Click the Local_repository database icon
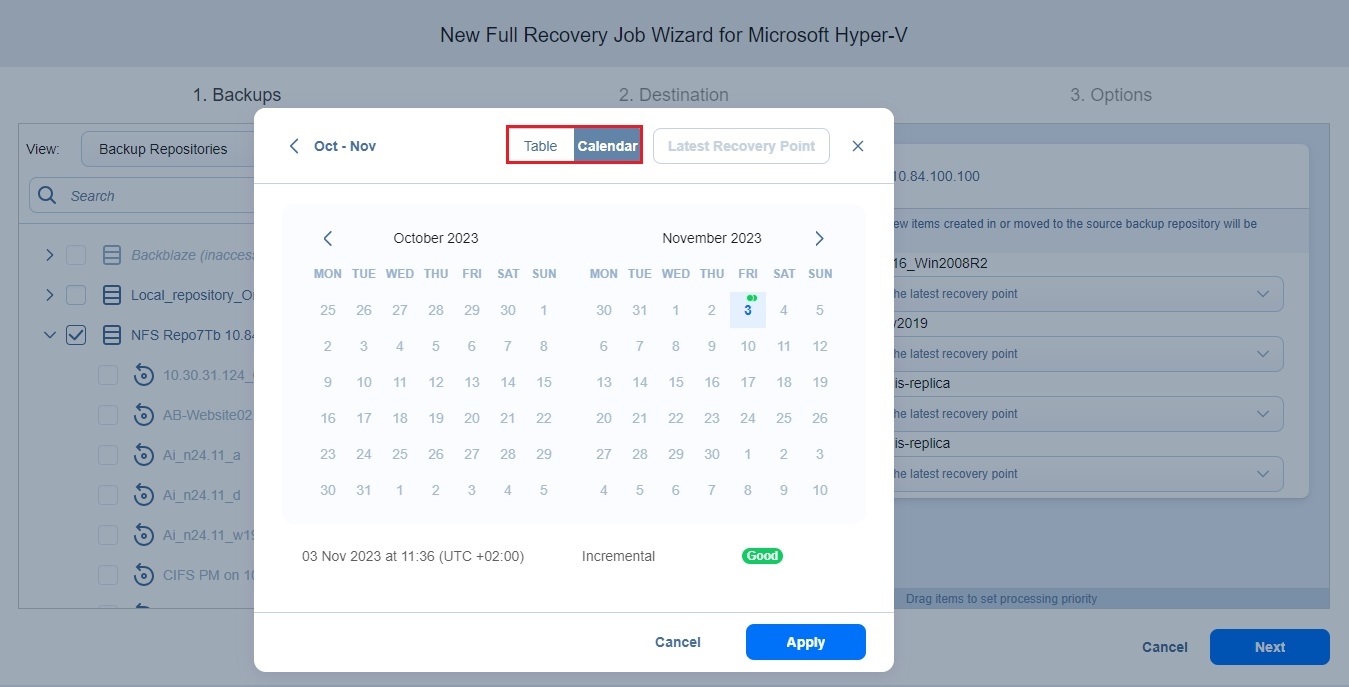This screenshot has width=1349, height=687. tap(111, 295)
